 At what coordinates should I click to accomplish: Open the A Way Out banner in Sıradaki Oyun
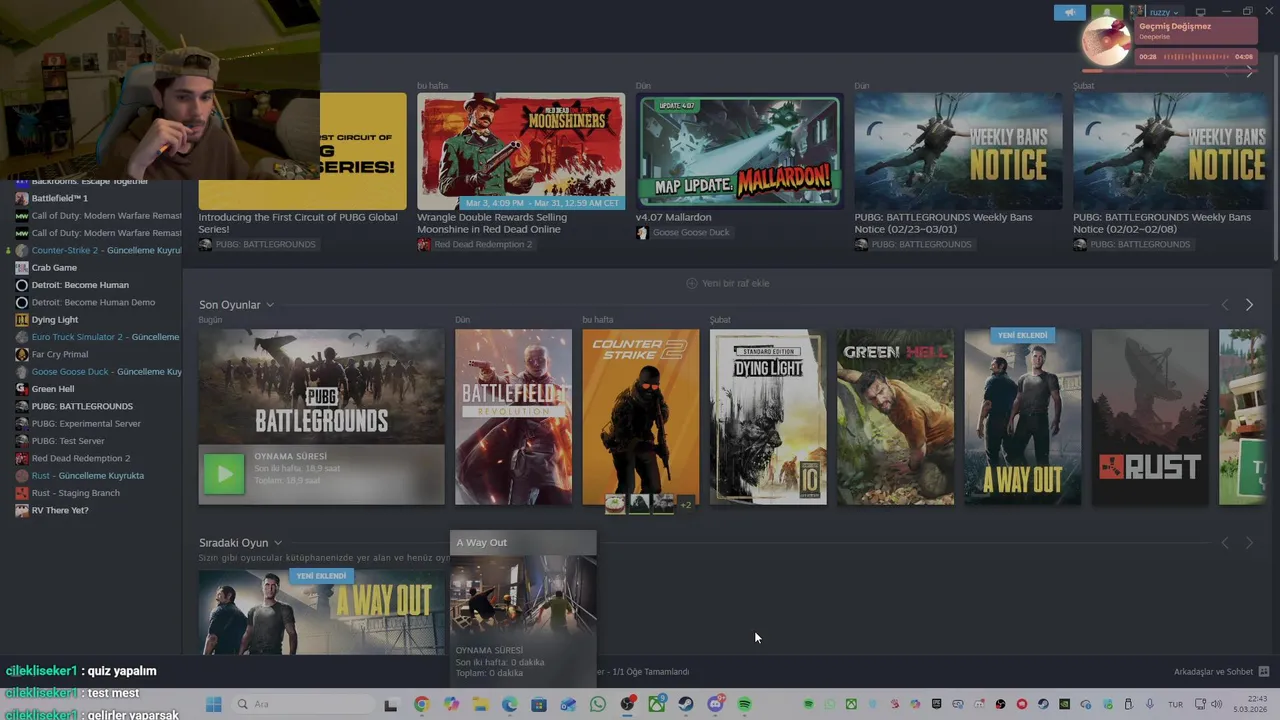coord(321,612)
